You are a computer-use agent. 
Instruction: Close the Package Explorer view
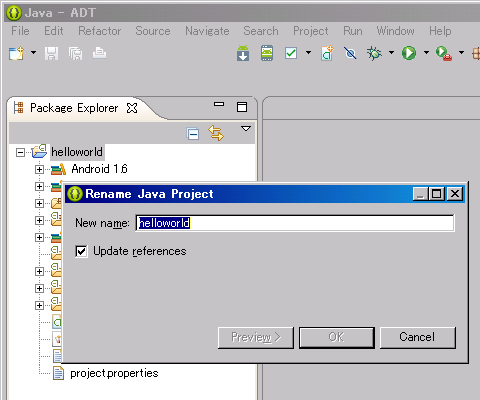132,108
